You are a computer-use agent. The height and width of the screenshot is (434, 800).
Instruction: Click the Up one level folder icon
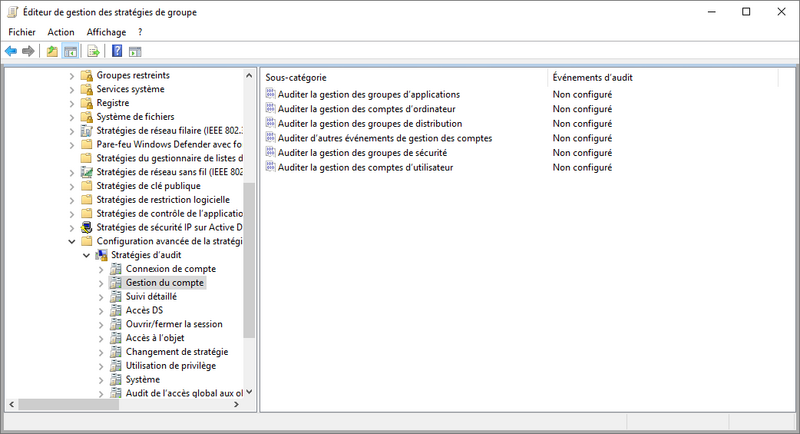coord(52,51)
